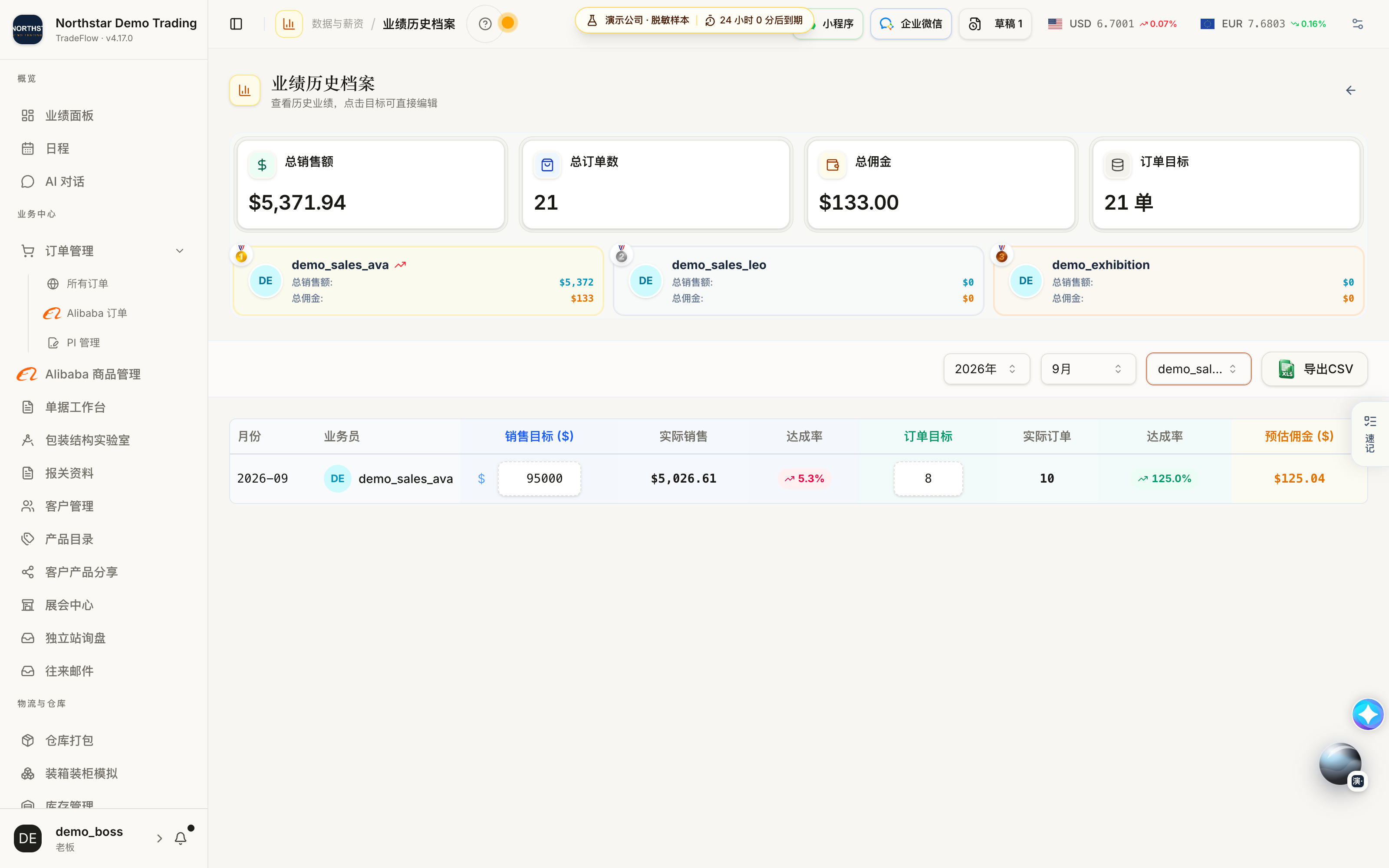
Task: Expand demo_boss user profile chevron
Action: tap(159, 838)
